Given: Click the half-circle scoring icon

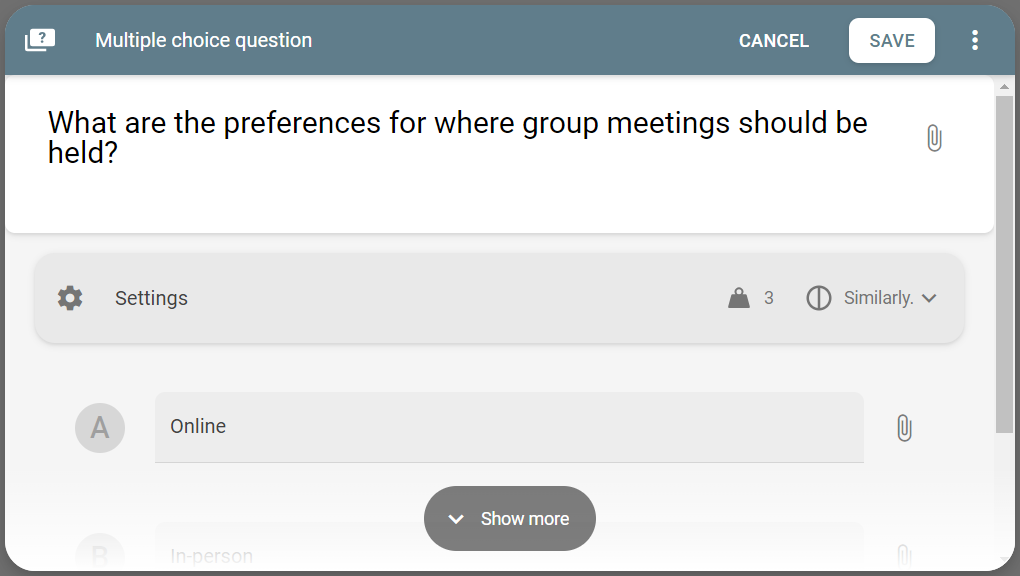Looking at the screenshot, I should [818, 298].
